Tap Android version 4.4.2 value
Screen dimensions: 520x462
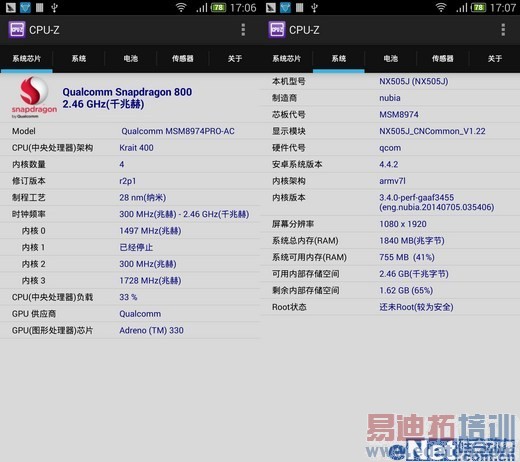click(x=389, y=164)
